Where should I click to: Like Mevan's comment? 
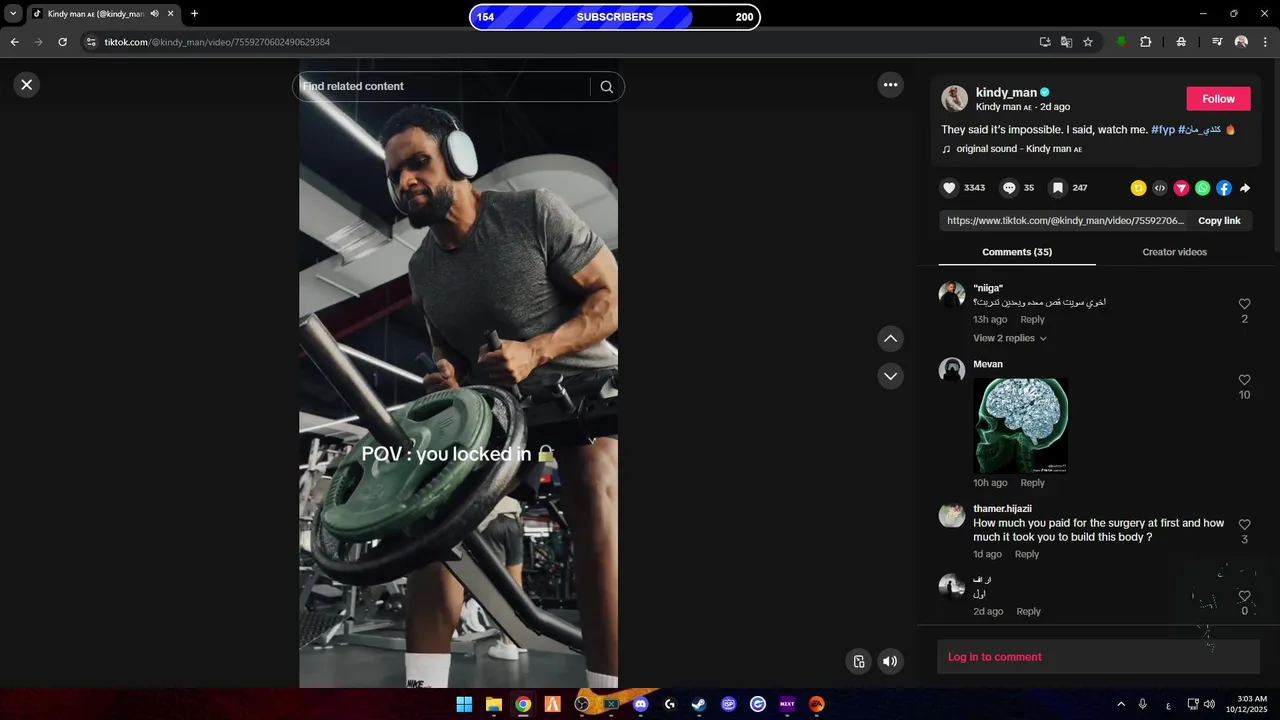tap(1244, 380)
